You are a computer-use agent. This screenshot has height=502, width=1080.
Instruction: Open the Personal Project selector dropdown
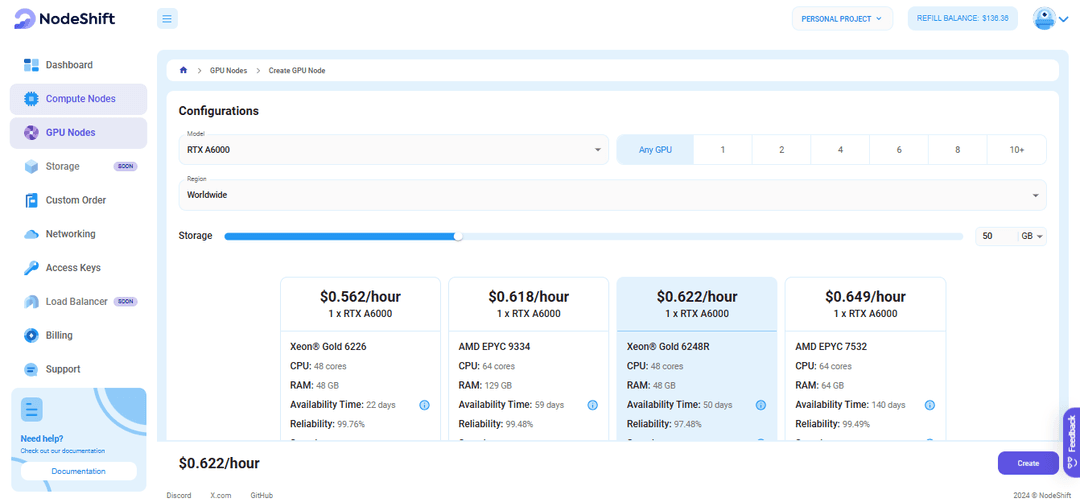click(x=842, y=18)
